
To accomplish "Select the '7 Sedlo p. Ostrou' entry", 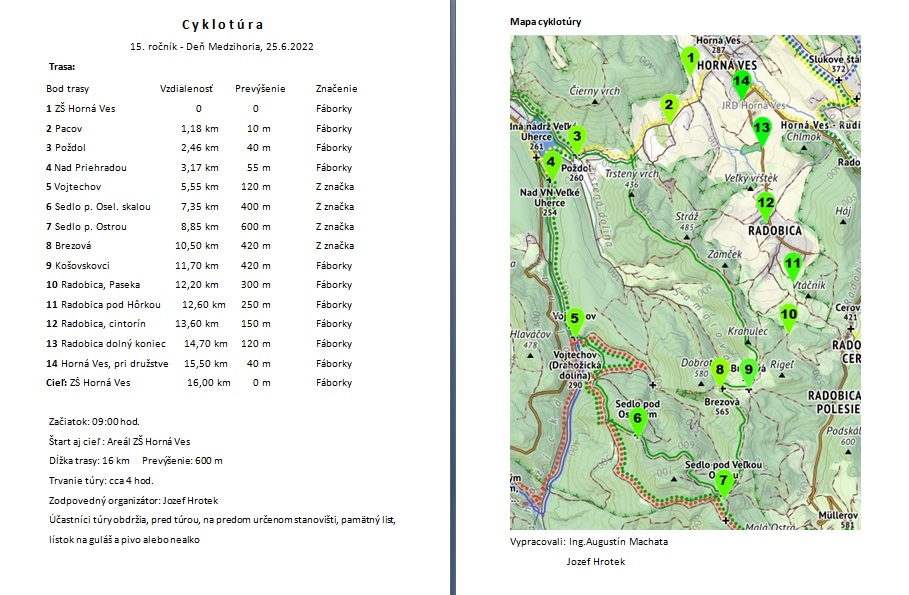I will pos(86,227).
